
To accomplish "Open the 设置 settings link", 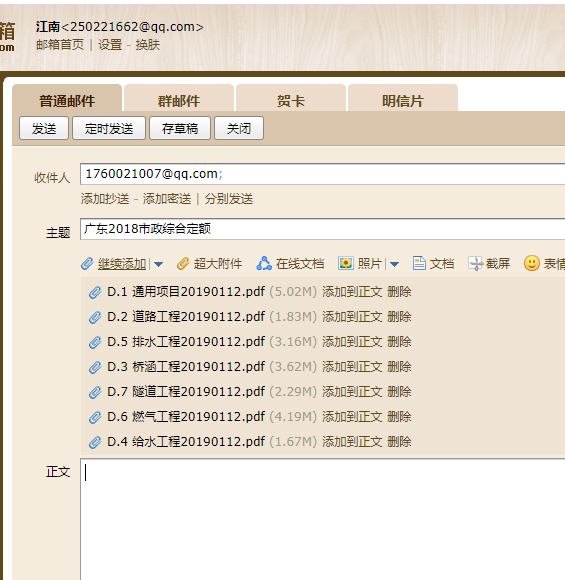I will coord(110,45).
